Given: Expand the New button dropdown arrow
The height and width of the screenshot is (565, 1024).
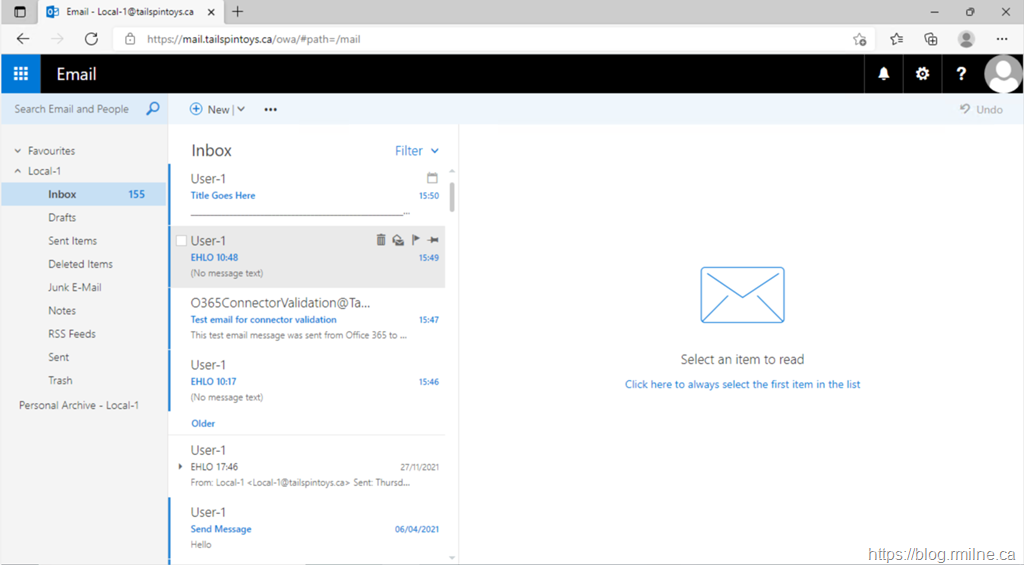Looking at the screenshot, I should click(241, 109).
